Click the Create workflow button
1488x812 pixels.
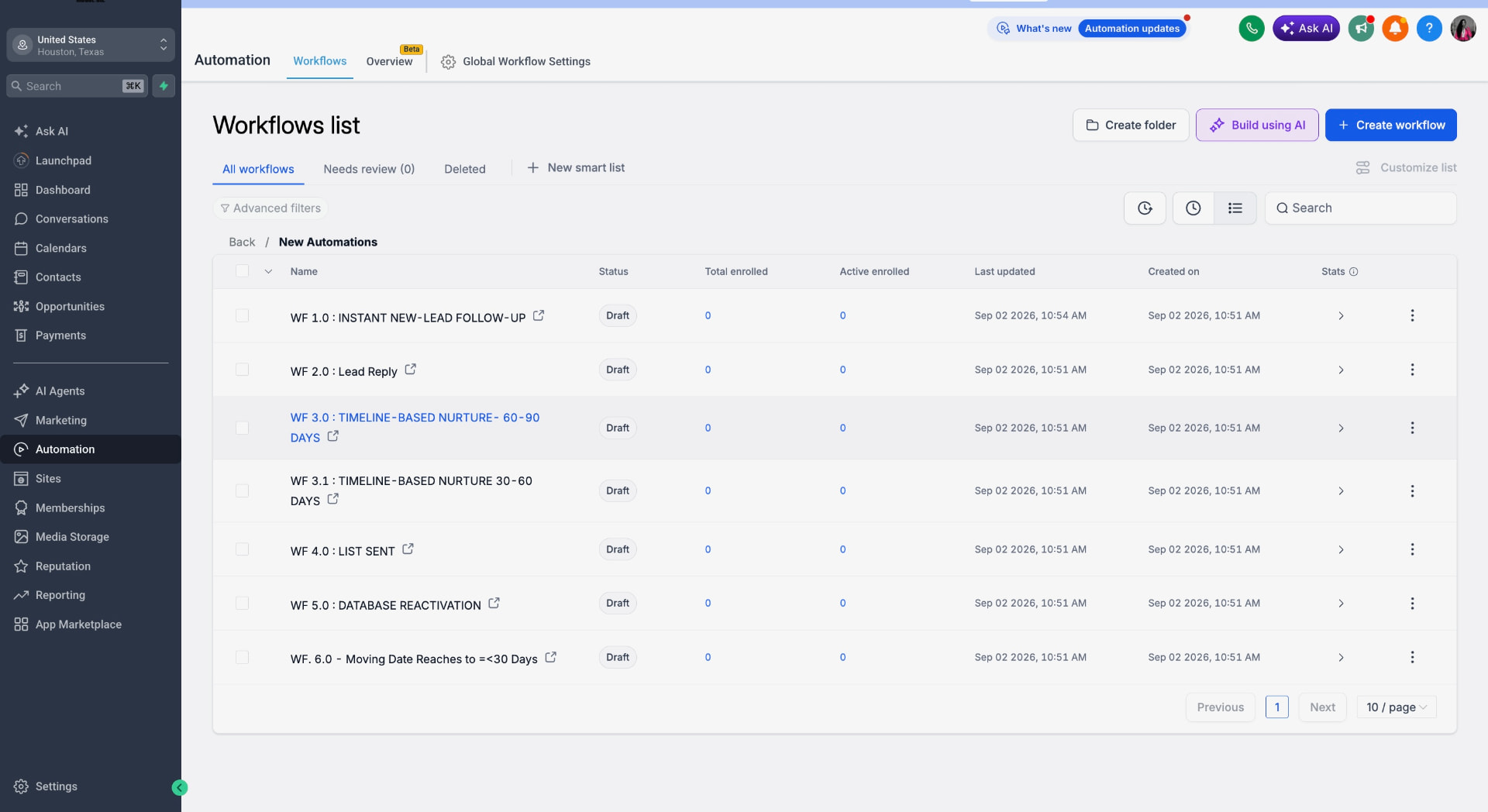click(1390, 125)
